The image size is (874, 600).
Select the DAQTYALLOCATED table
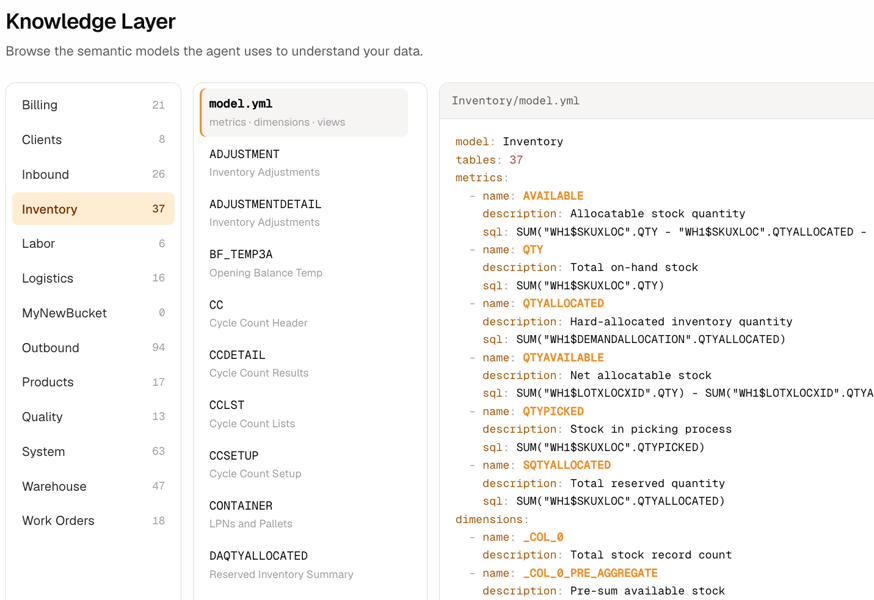304,564
